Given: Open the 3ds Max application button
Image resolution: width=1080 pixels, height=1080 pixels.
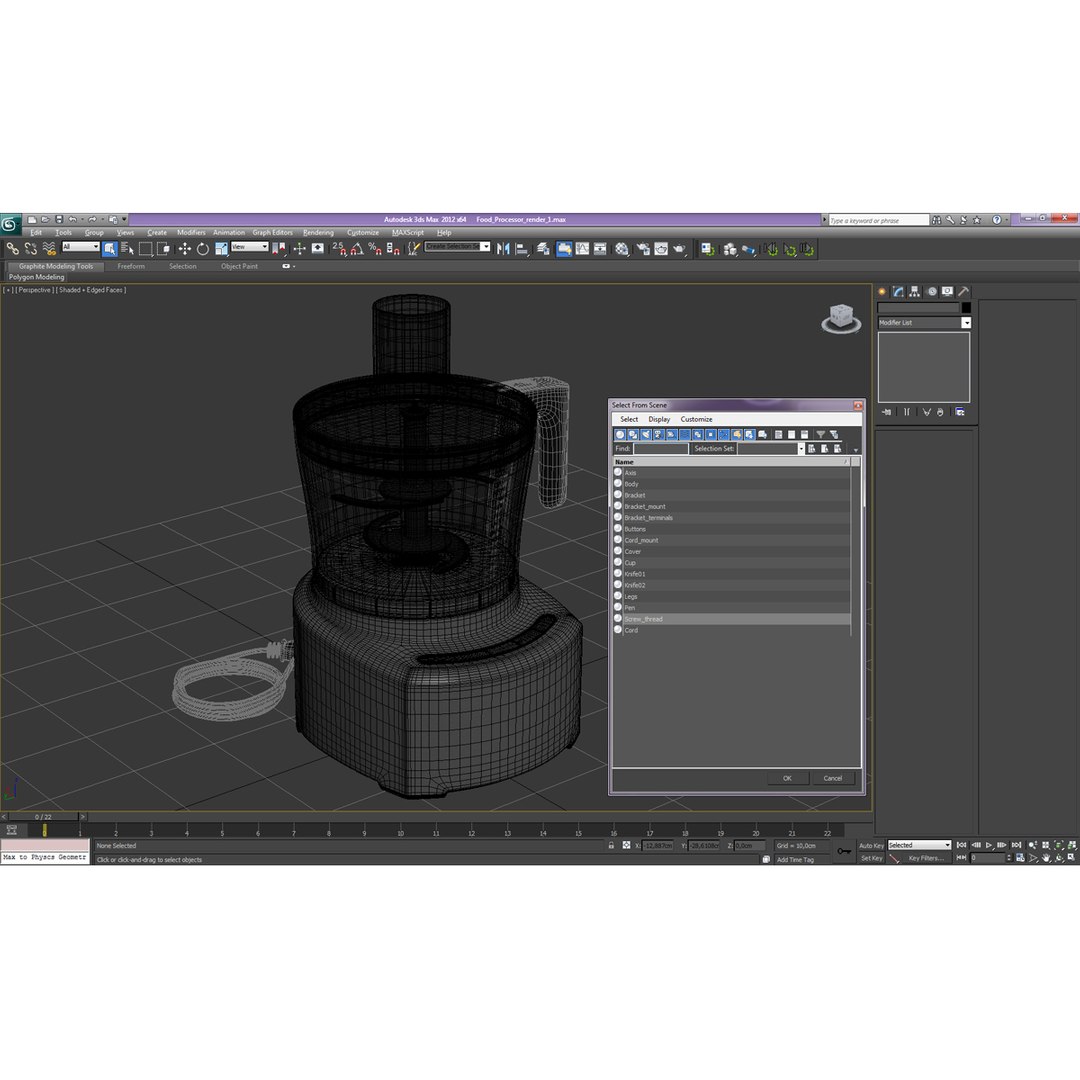Looking at the screenshot, I should point(10,223).
